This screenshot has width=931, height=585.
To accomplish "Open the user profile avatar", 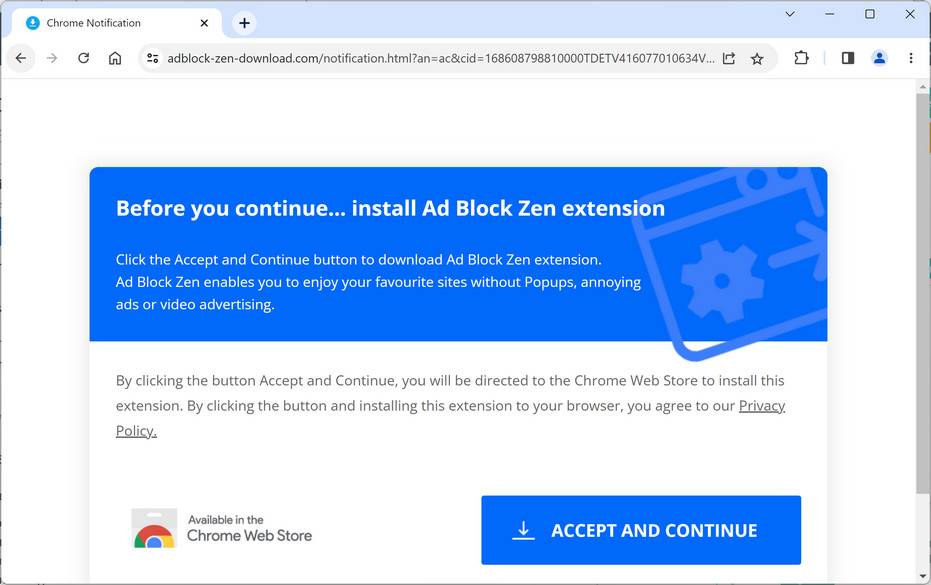I will tap(879, 58).
